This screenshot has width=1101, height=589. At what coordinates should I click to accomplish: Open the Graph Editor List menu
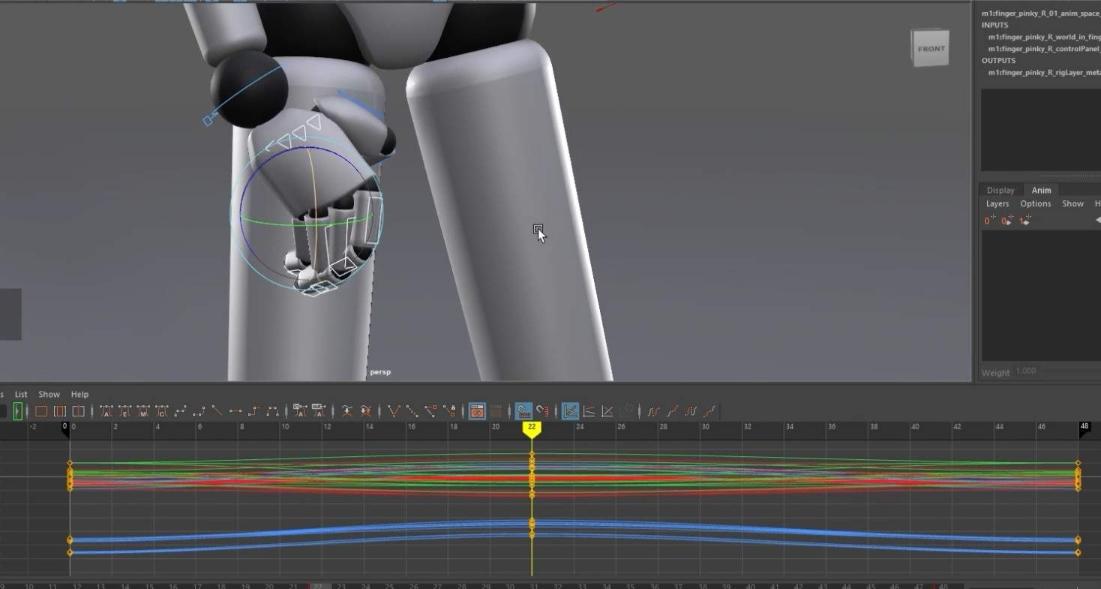pos(21,394)
